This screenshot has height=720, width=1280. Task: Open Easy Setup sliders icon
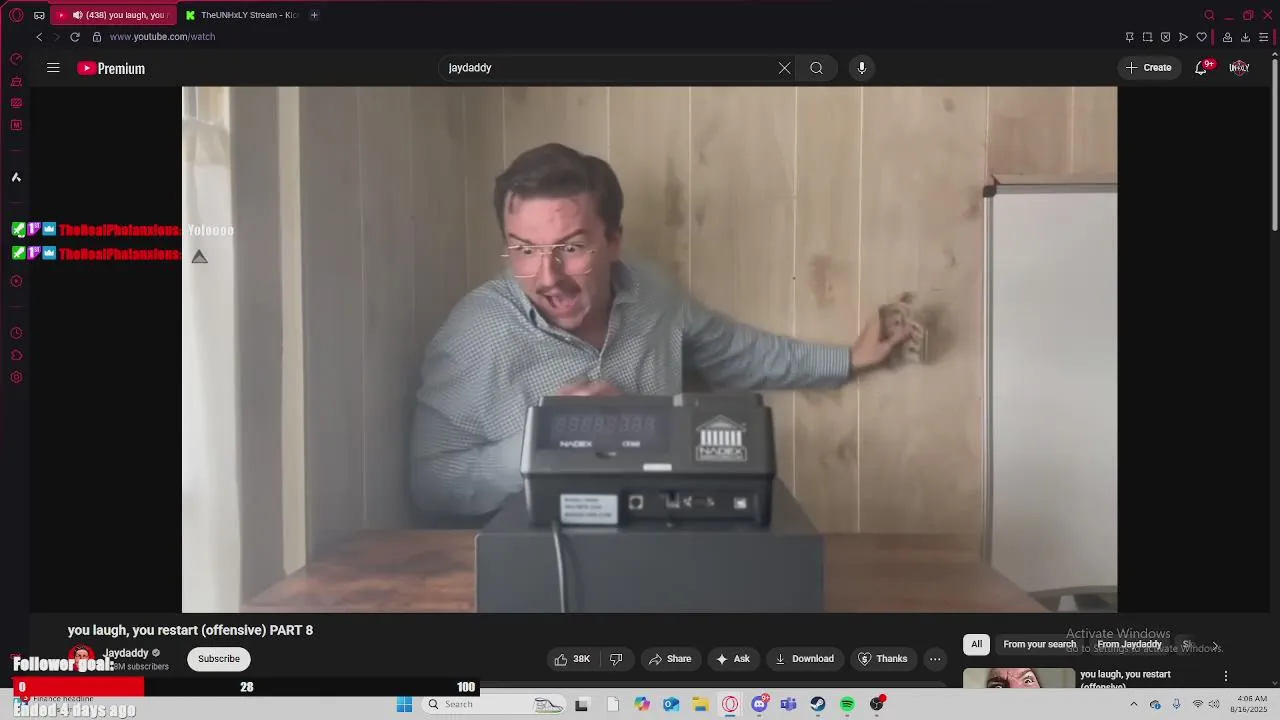pyautogui.click(x=1264, y=37)
